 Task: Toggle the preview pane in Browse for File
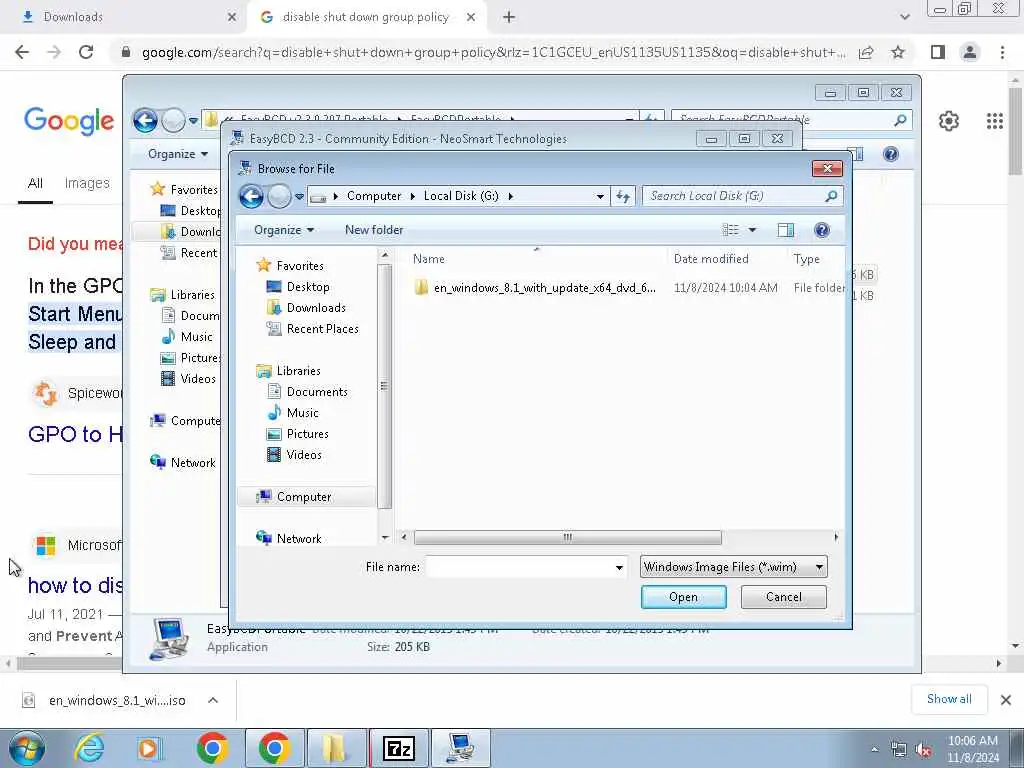click(x=786, y=230)
